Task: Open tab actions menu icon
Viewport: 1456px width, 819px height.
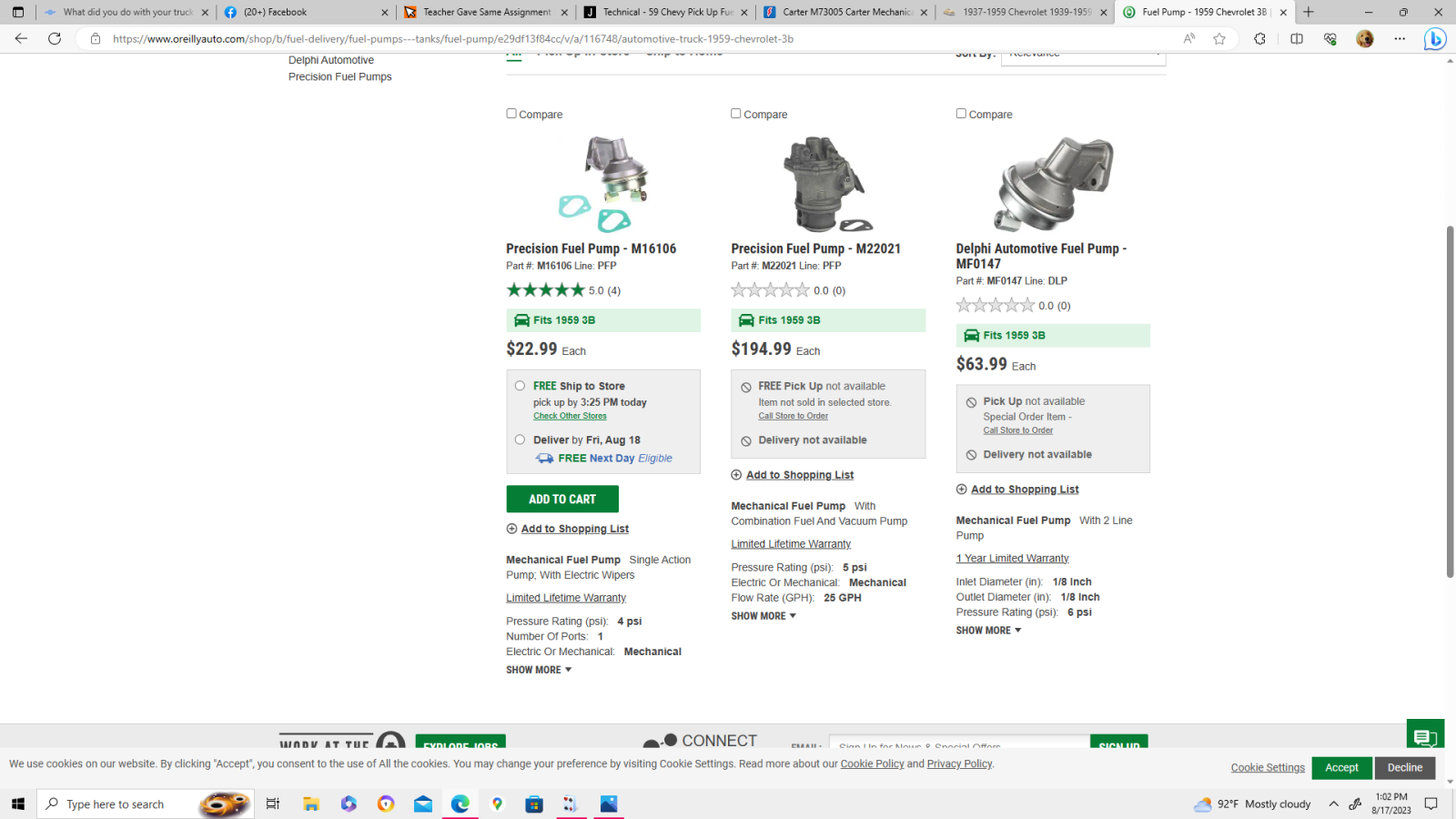Action: click(18, 12)
